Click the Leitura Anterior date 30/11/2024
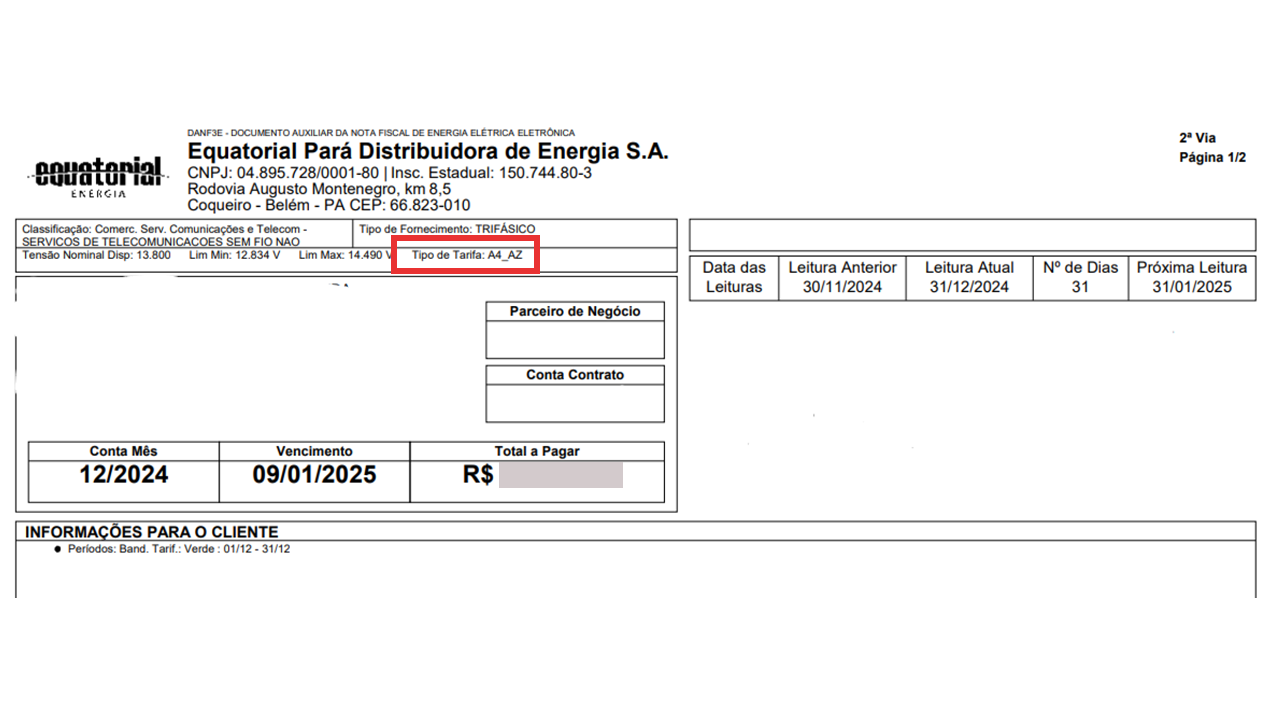 click(x=844, y=287)
